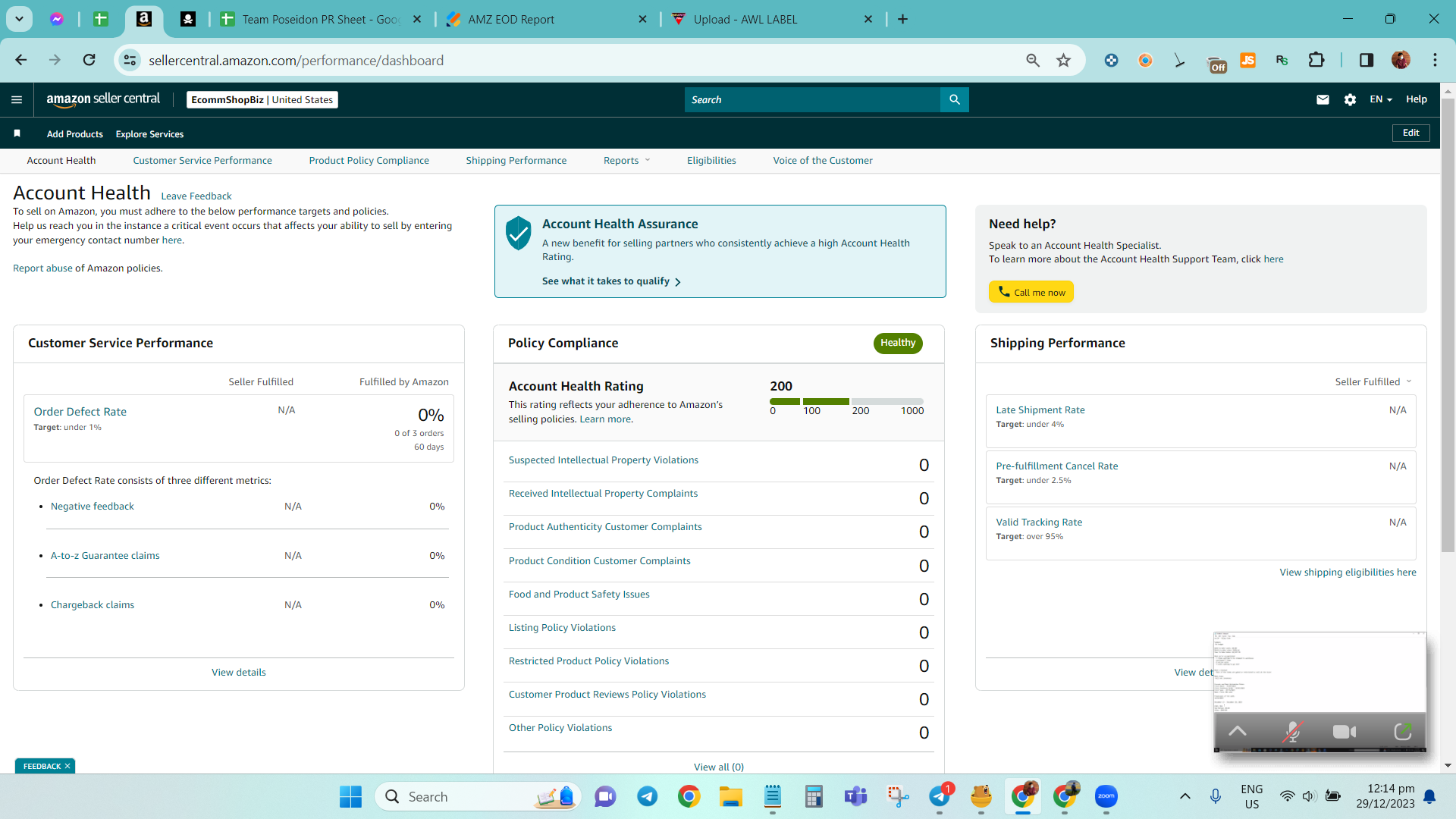Click View shipping eligibilities here link
Viewport: 1456px width, 819px height.
pyautogui.click(x=1348, y=572)
